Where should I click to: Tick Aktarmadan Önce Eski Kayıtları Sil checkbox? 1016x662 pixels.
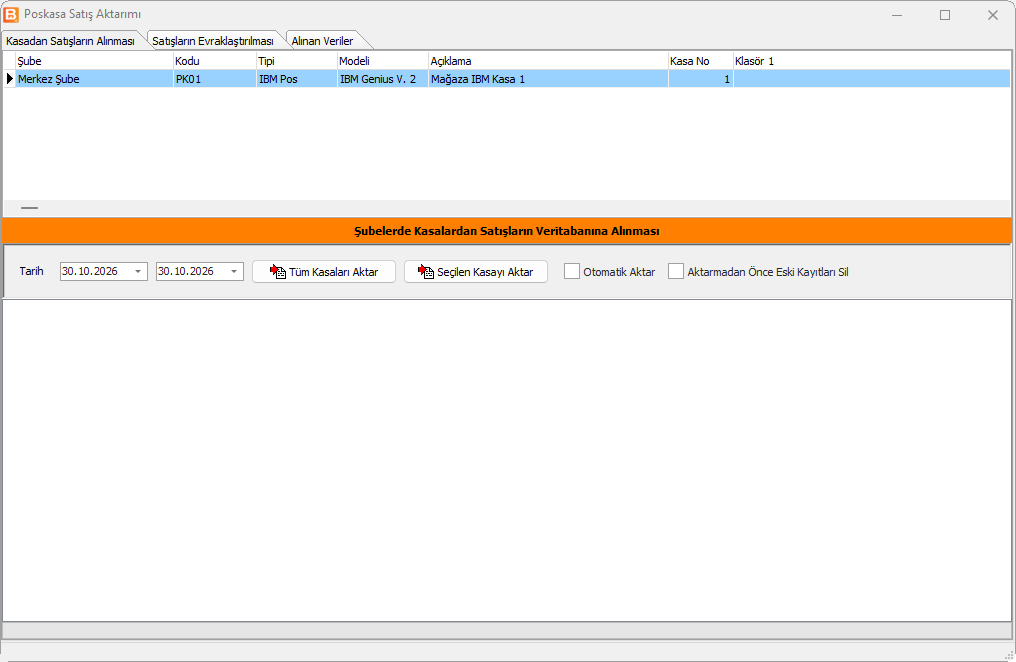coord(676,271)
